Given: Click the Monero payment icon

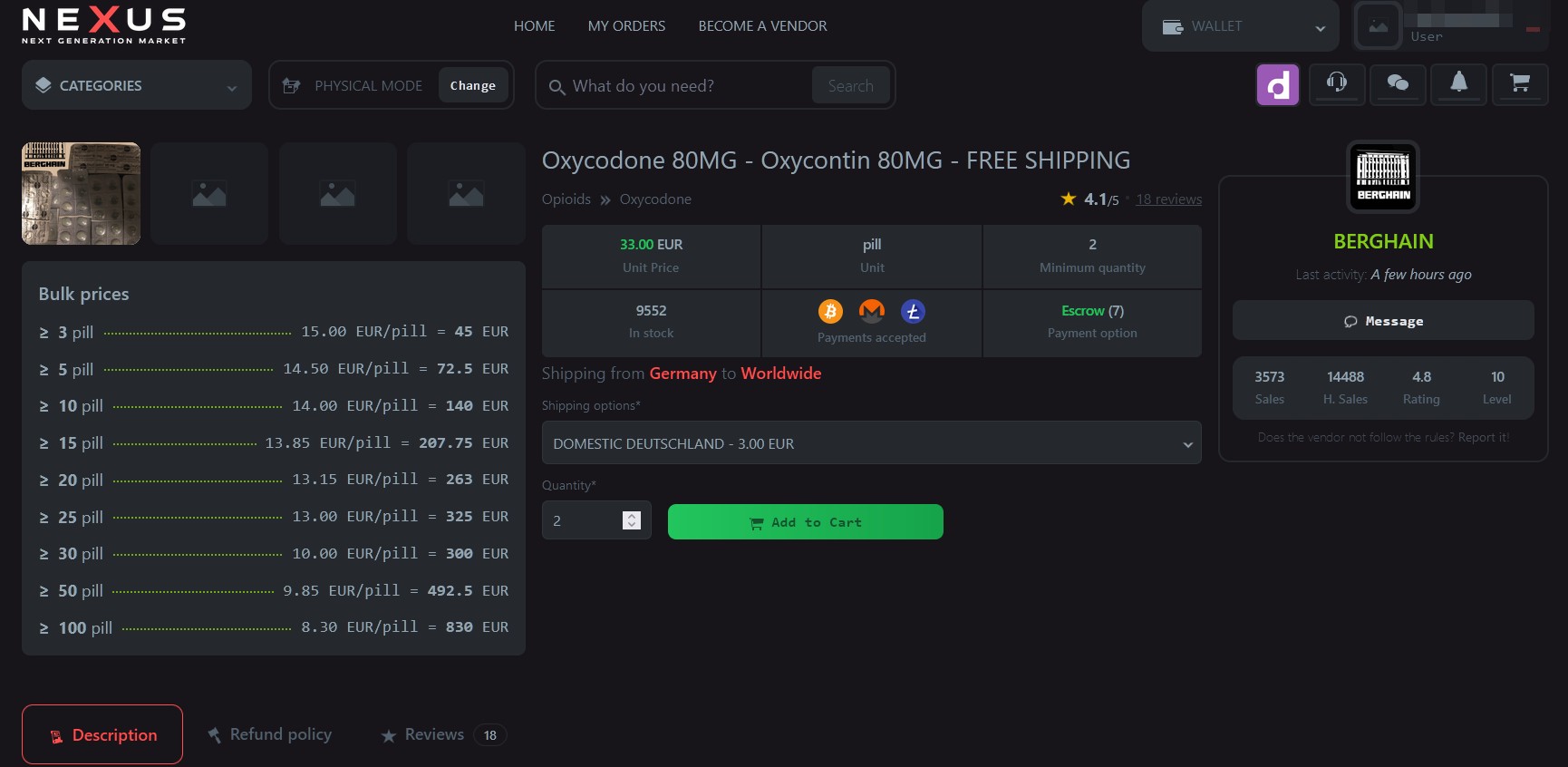Looking at the screenshot, I should (x=871, y=312).
